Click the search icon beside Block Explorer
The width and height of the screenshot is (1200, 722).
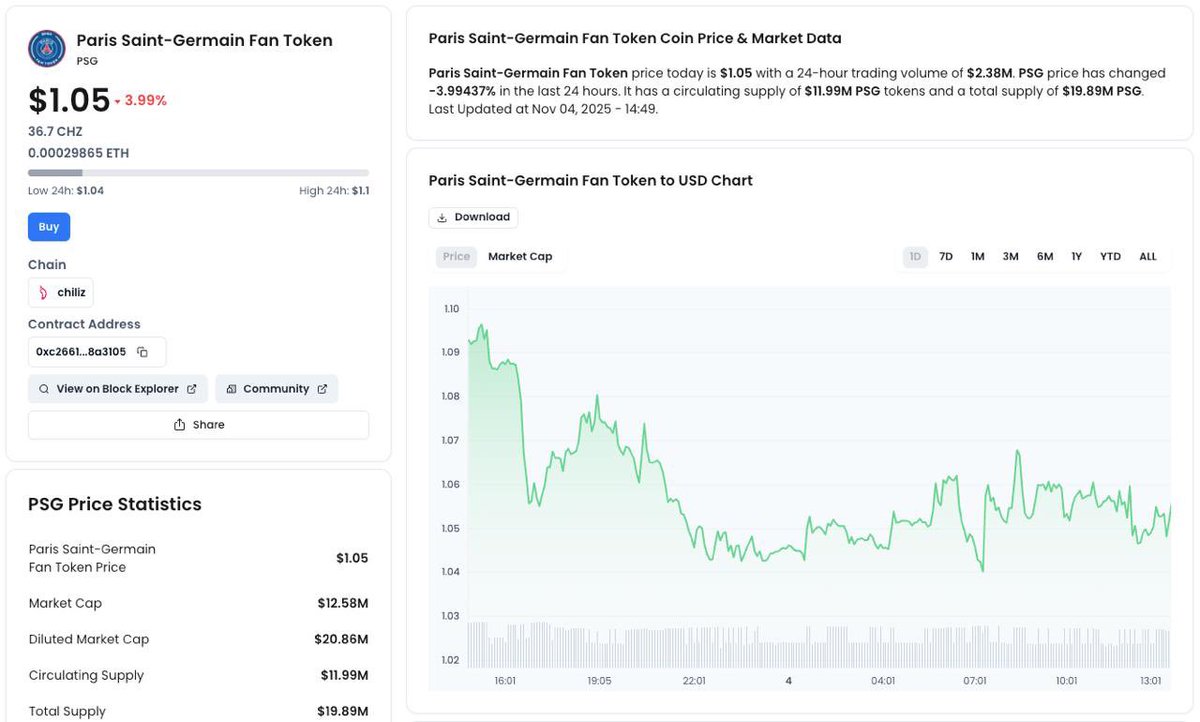click(44, 389)
